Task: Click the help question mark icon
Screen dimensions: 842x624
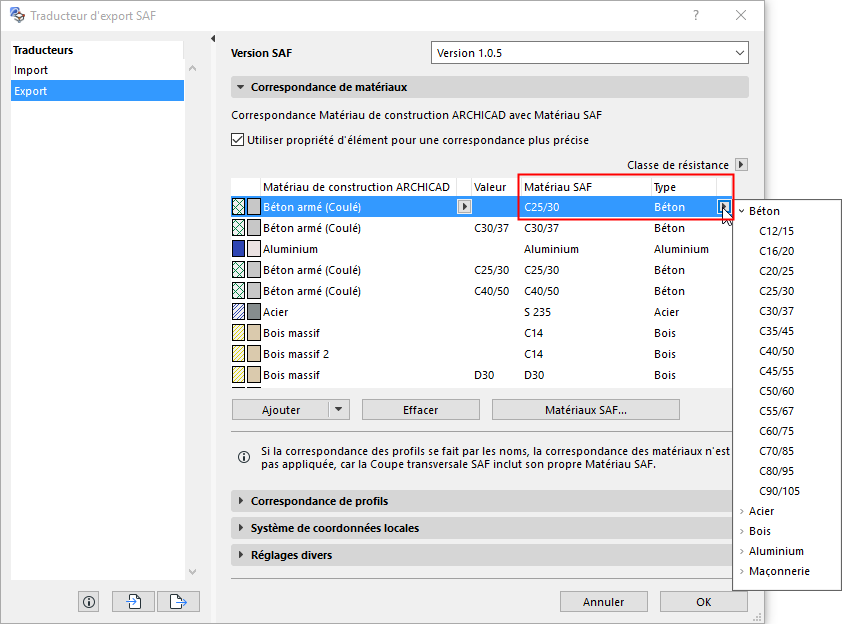Action: click(x=696, y=15)
